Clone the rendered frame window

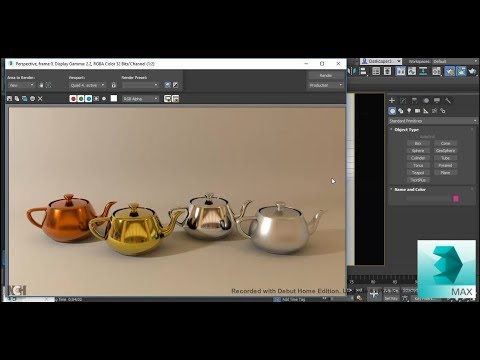(25, 99)
